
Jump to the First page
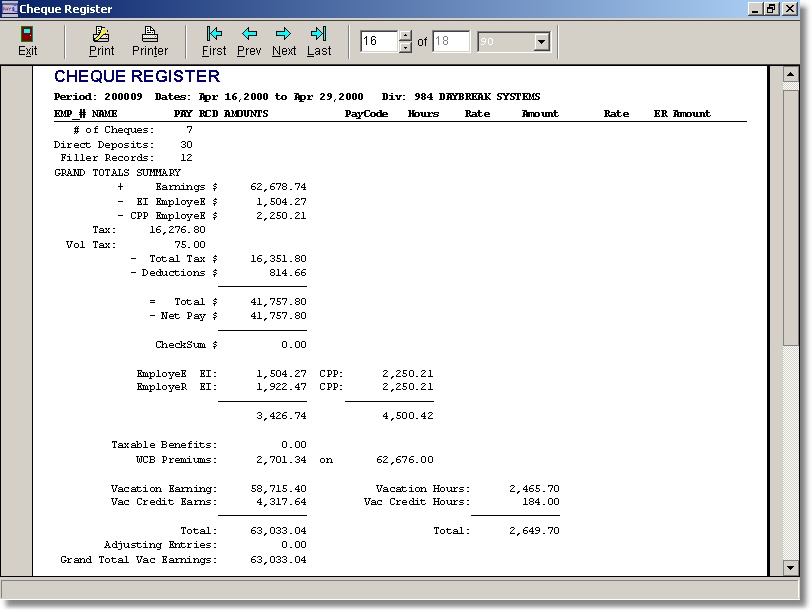click(x=214, y=41)
